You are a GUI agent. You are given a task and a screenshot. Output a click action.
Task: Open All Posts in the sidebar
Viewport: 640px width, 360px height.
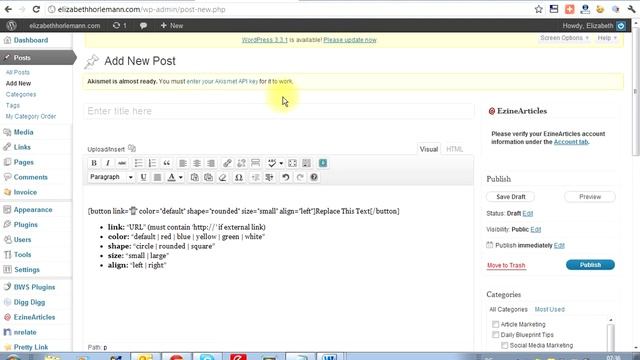pos(18,72)
